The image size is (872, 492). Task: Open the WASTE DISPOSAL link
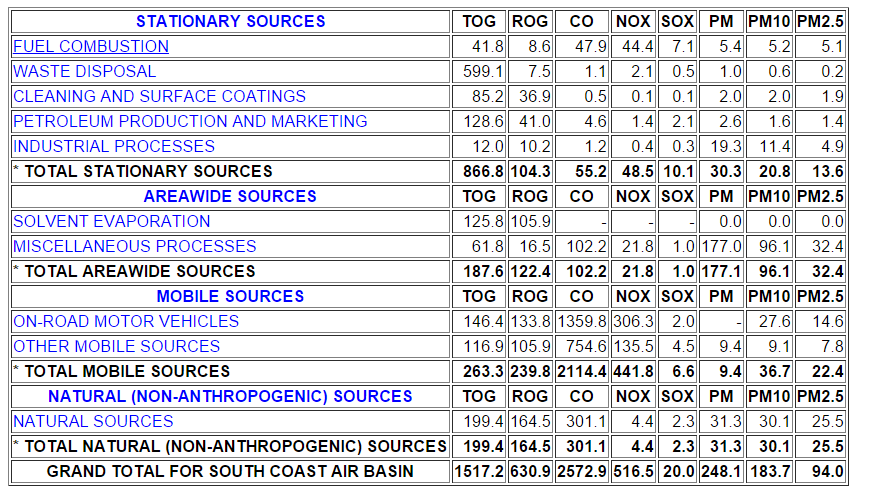pos(85,71)
